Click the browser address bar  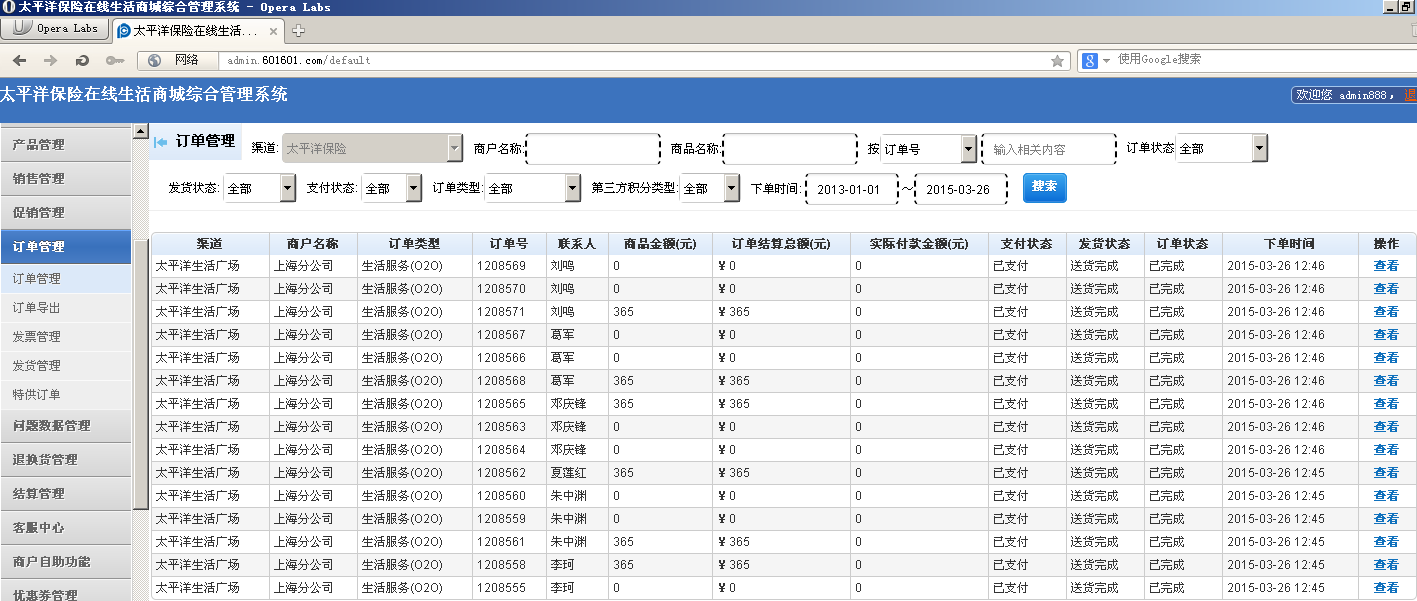pyautogui.click(x=635, y=60)
